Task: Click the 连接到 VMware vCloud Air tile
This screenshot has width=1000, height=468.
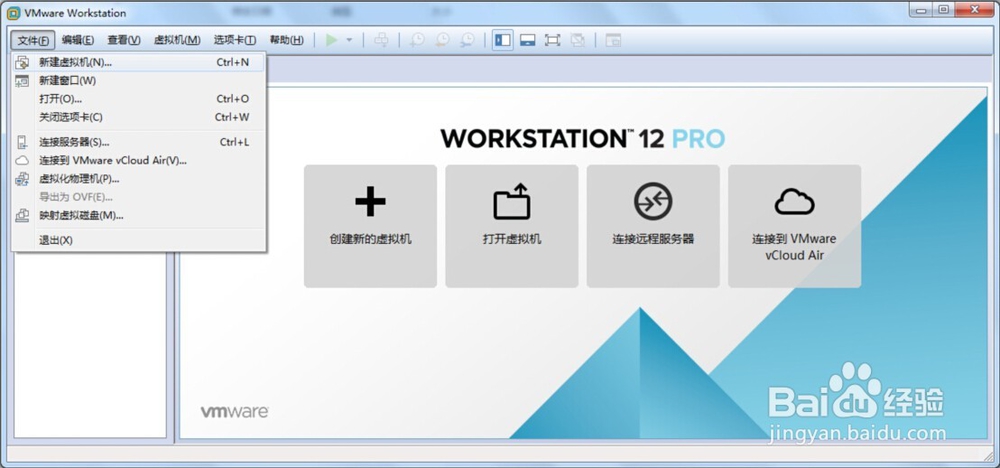Action: [795, 226]
